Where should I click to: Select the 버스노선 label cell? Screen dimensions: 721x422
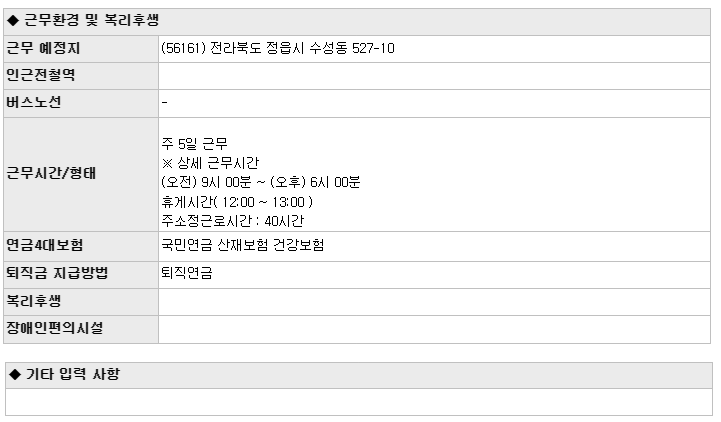tap(81, 103)
